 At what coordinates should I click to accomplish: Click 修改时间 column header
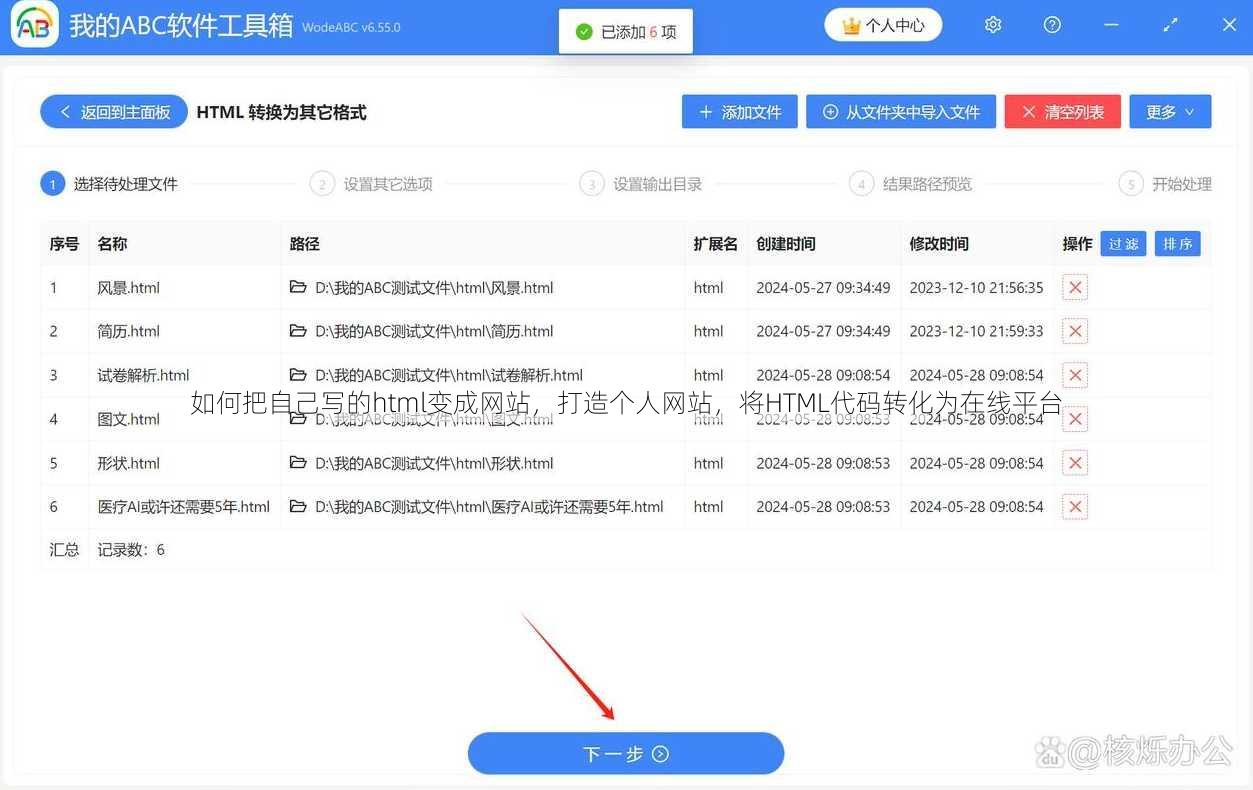(939, 244)
